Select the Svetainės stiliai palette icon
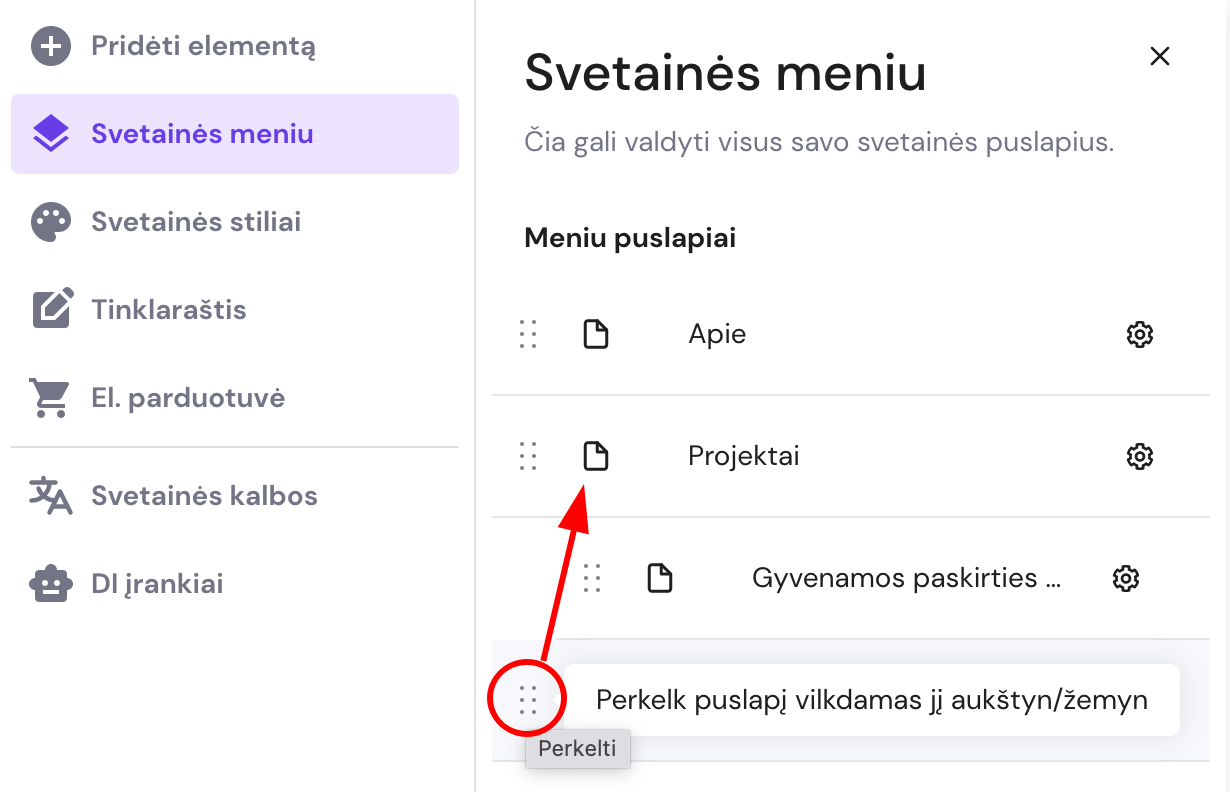1230x792 pixels. click(52, 221)
